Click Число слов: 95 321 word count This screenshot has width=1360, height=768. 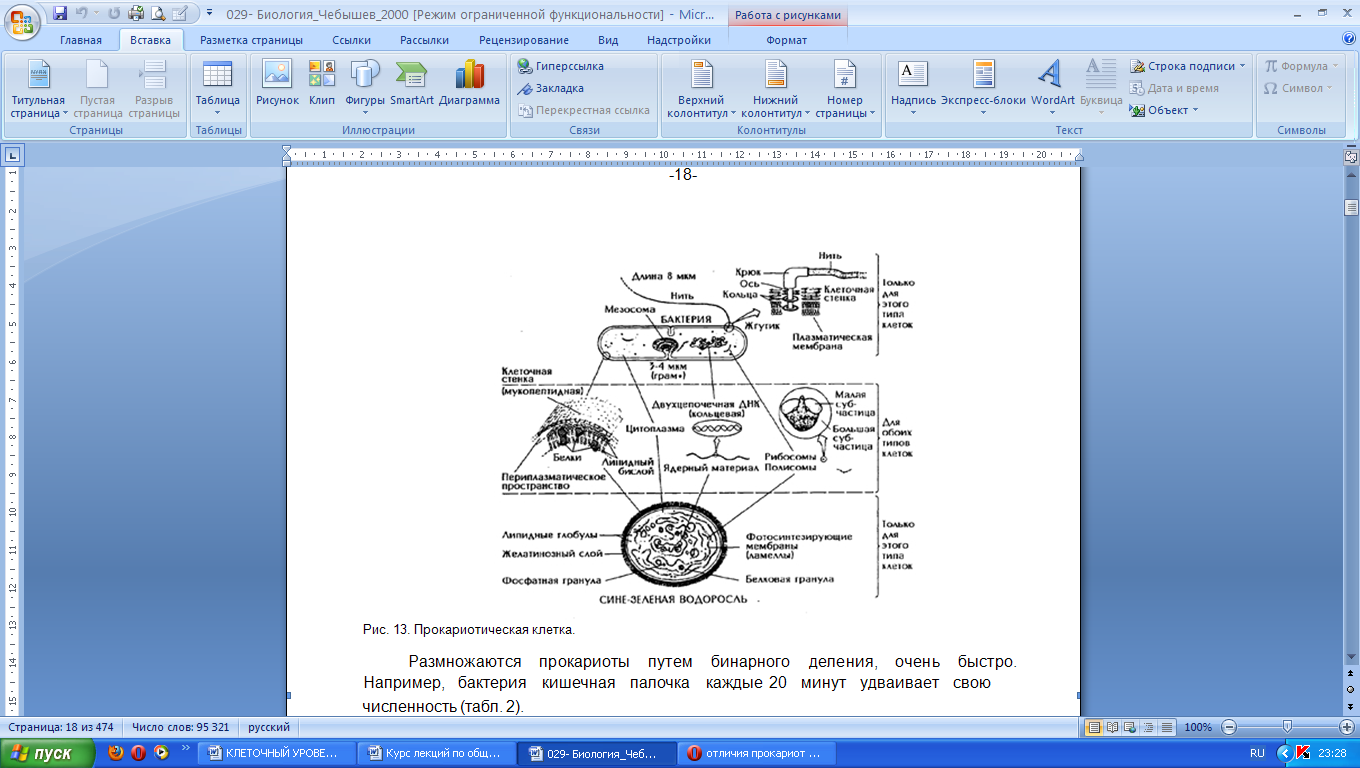(180, 727)
